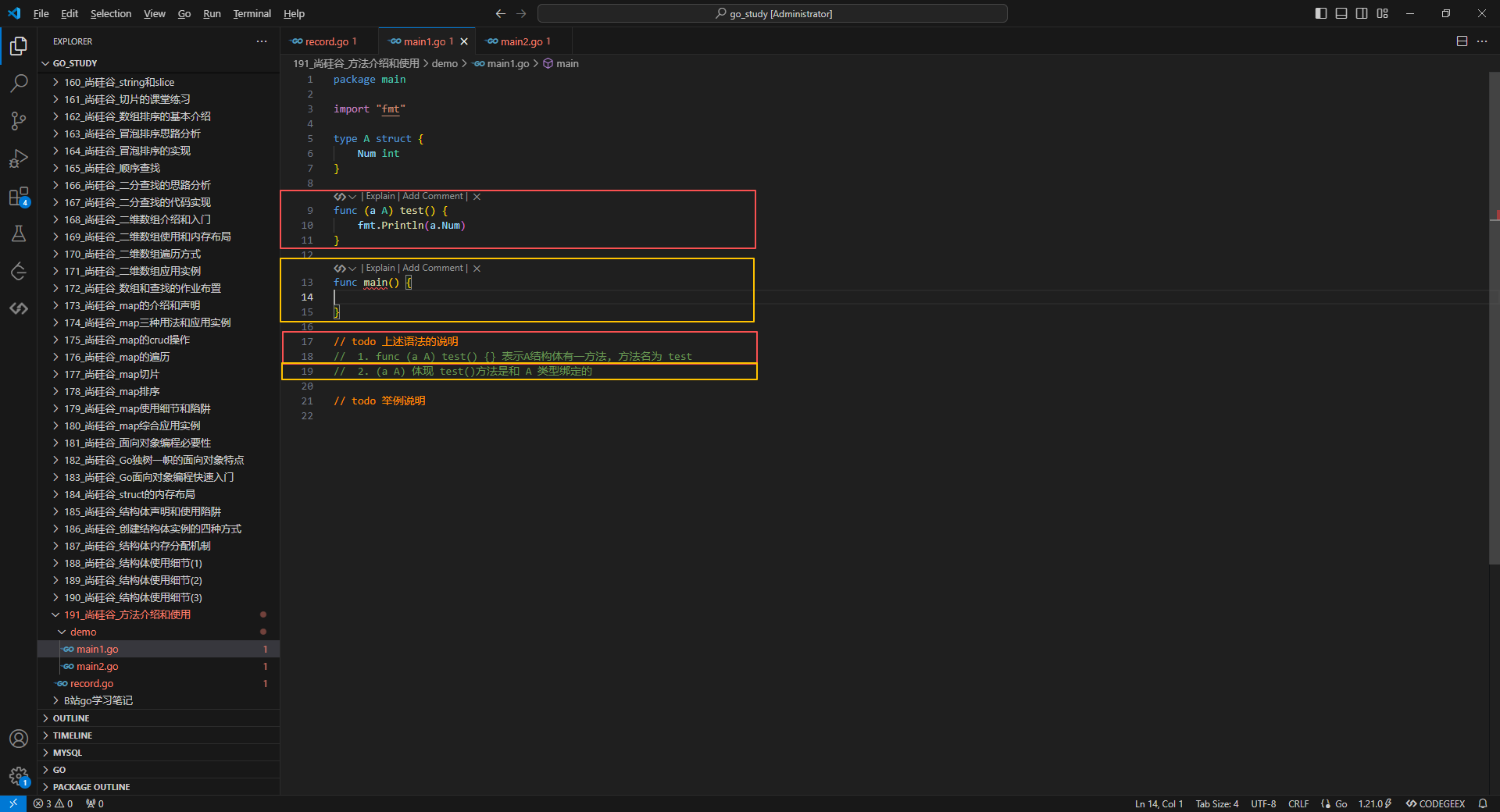
Task: Click the Go Back navigation arrow
Action: [501, 13]
